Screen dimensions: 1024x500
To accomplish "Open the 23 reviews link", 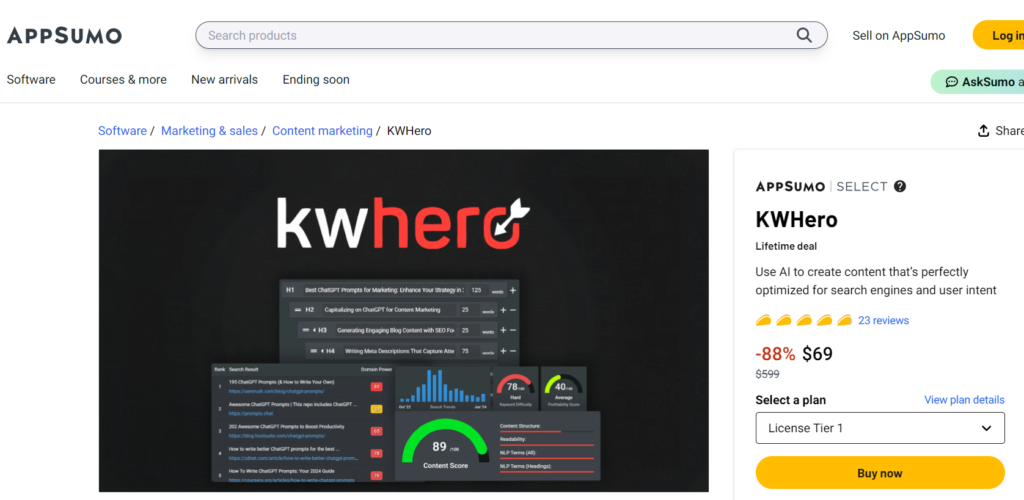I will 883,320.
